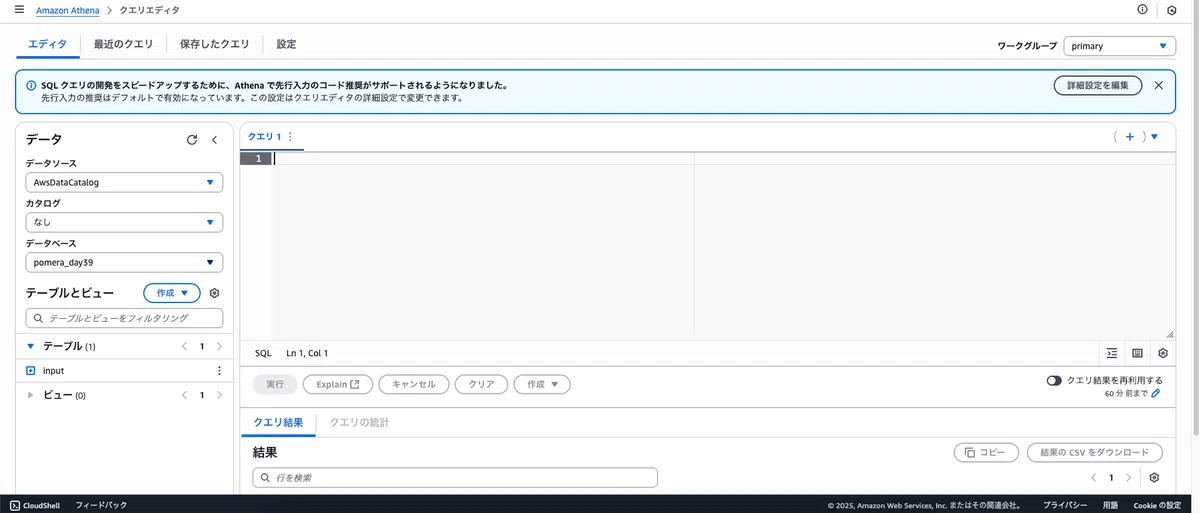Click the Cancel query button

[413, 384]
